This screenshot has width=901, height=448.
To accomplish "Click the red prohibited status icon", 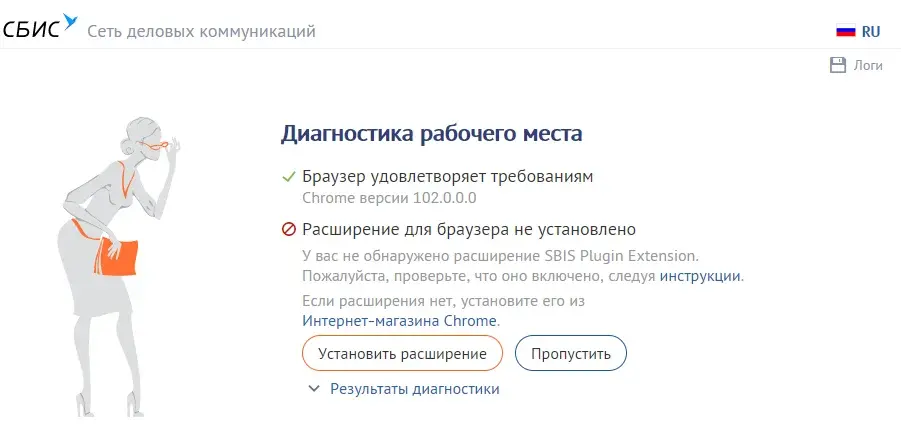I will (x=288, y=230).
